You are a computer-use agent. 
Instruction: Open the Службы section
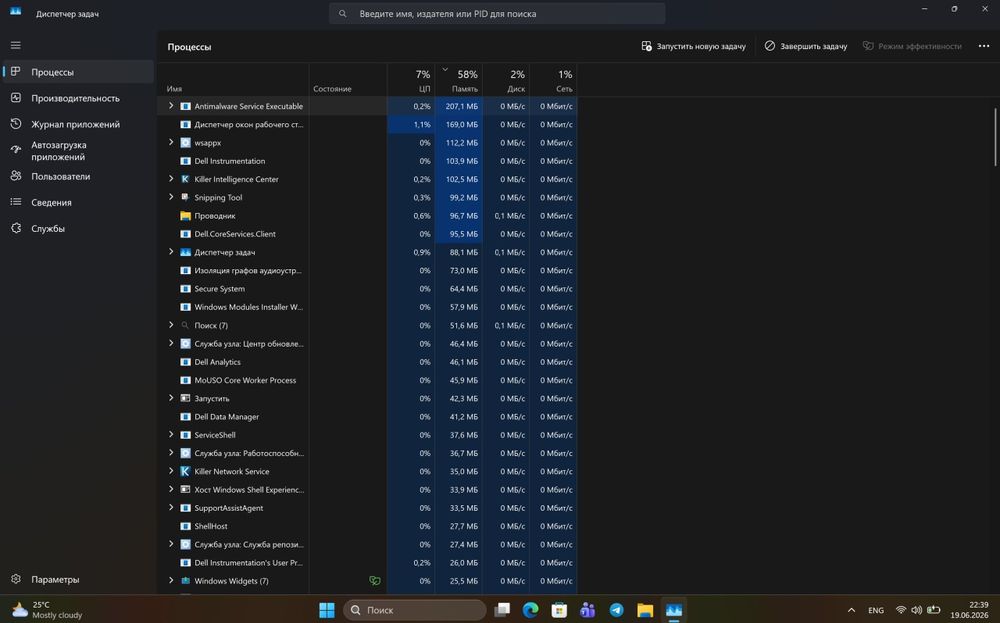tap(78, 228)
